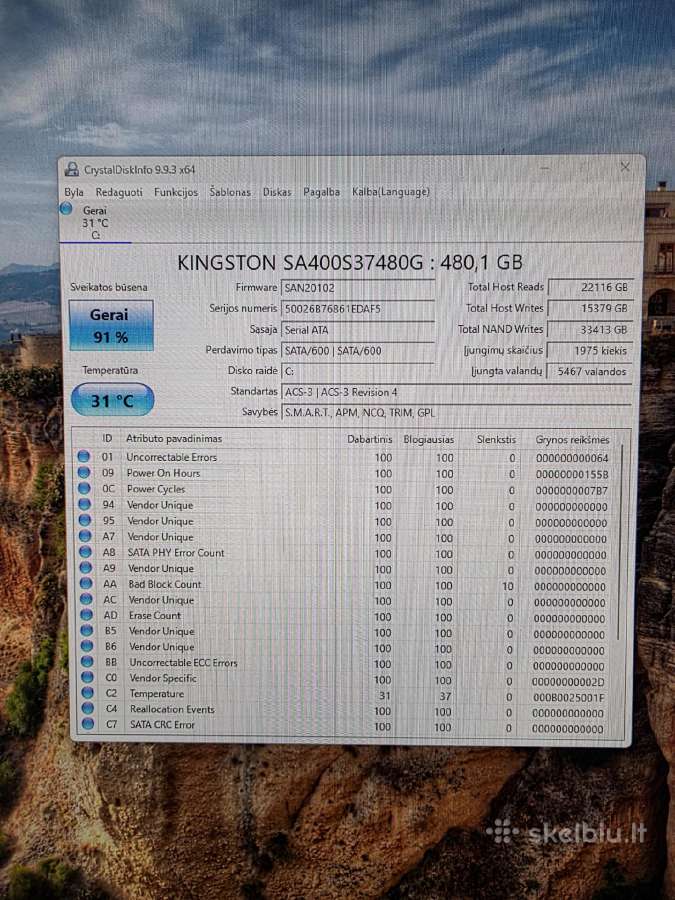Click the disk letter field C:
Screen dimensions: 675x900
[358, 371]
